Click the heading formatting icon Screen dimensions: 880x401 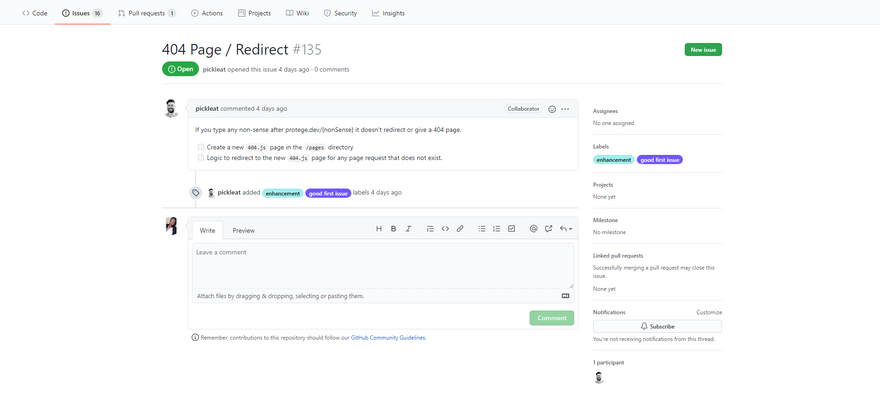click(379, 229)
